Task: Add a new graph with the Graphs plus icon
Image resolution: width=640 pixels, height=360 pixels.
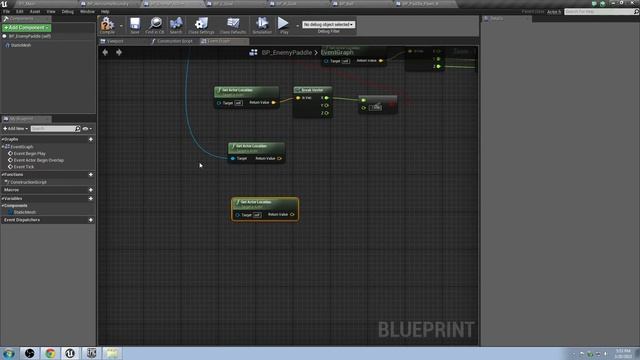Action: (91, 139)
